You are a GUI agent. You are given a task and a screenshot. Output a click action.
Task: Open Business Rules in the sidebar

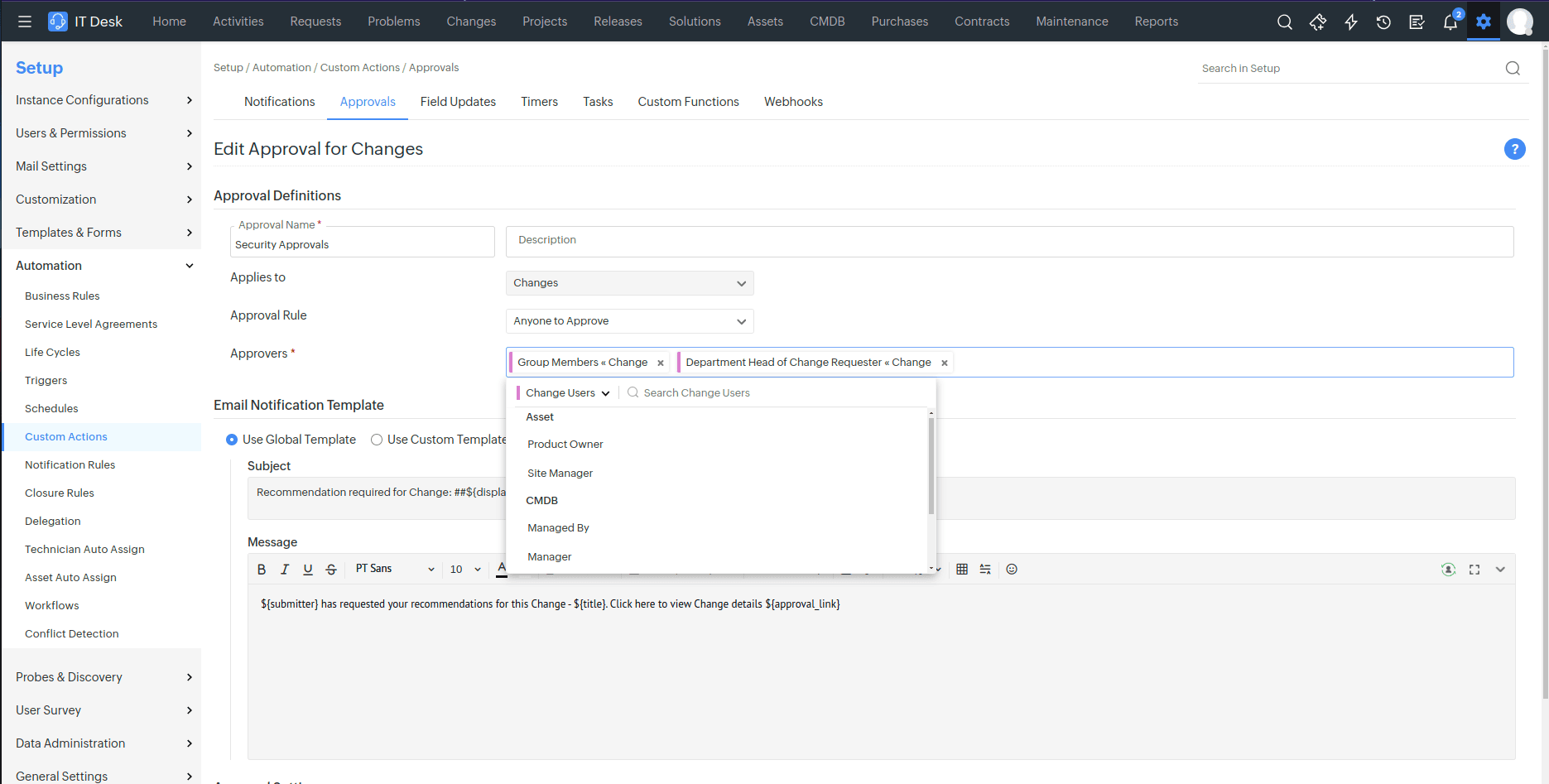[62, 296]
